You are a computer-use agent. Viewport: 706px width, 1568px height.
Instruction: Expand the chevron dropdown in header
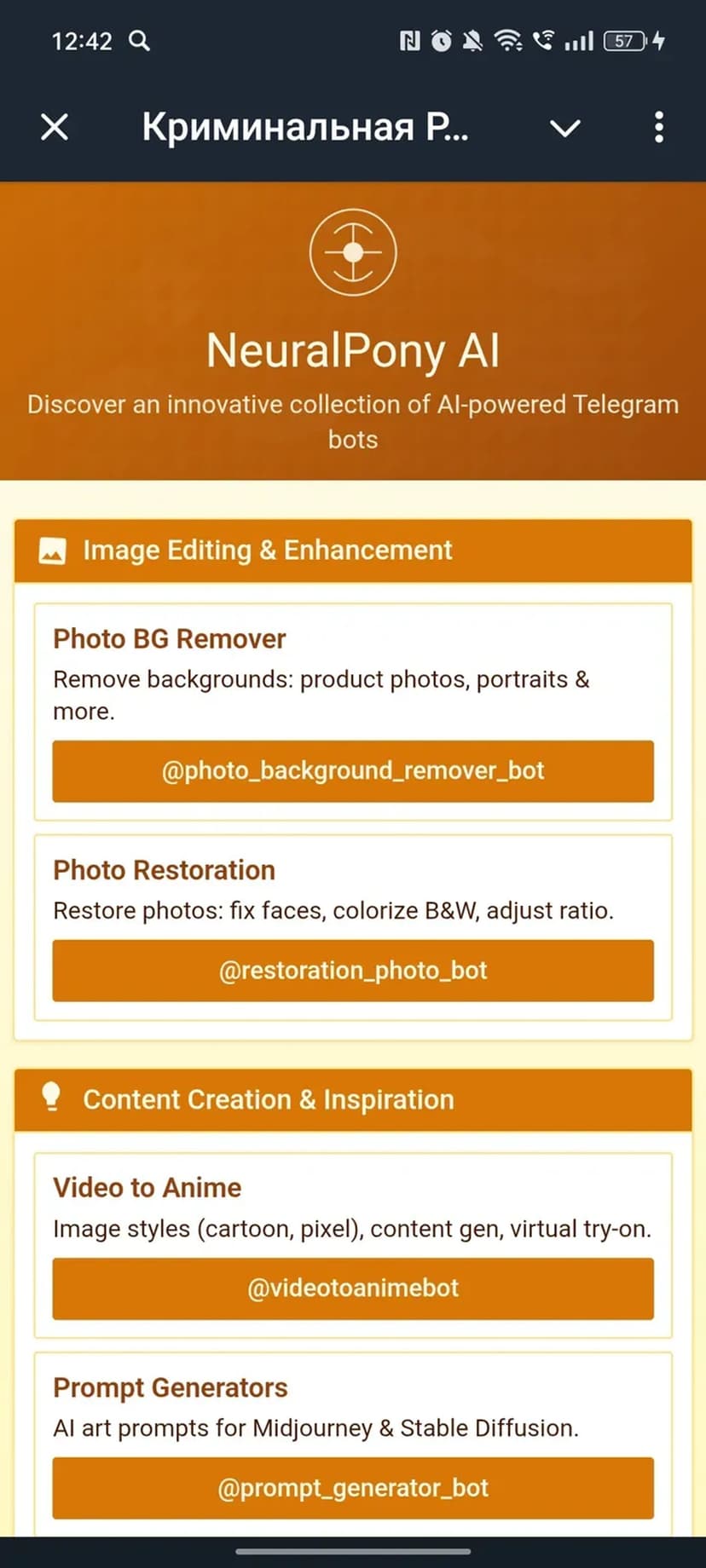click(564, 128)
